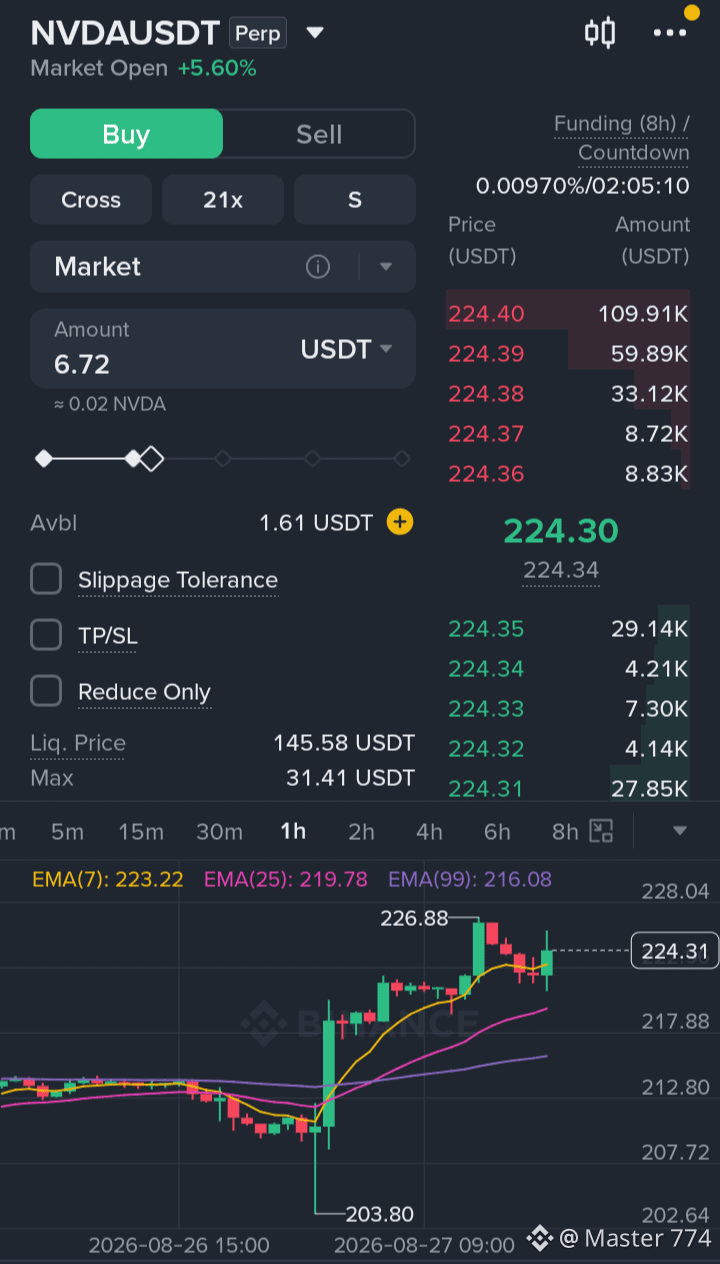Select the 224.40 ask price row
The height and width of the screenshot is (1264, 720).
[x=568, y=314]
